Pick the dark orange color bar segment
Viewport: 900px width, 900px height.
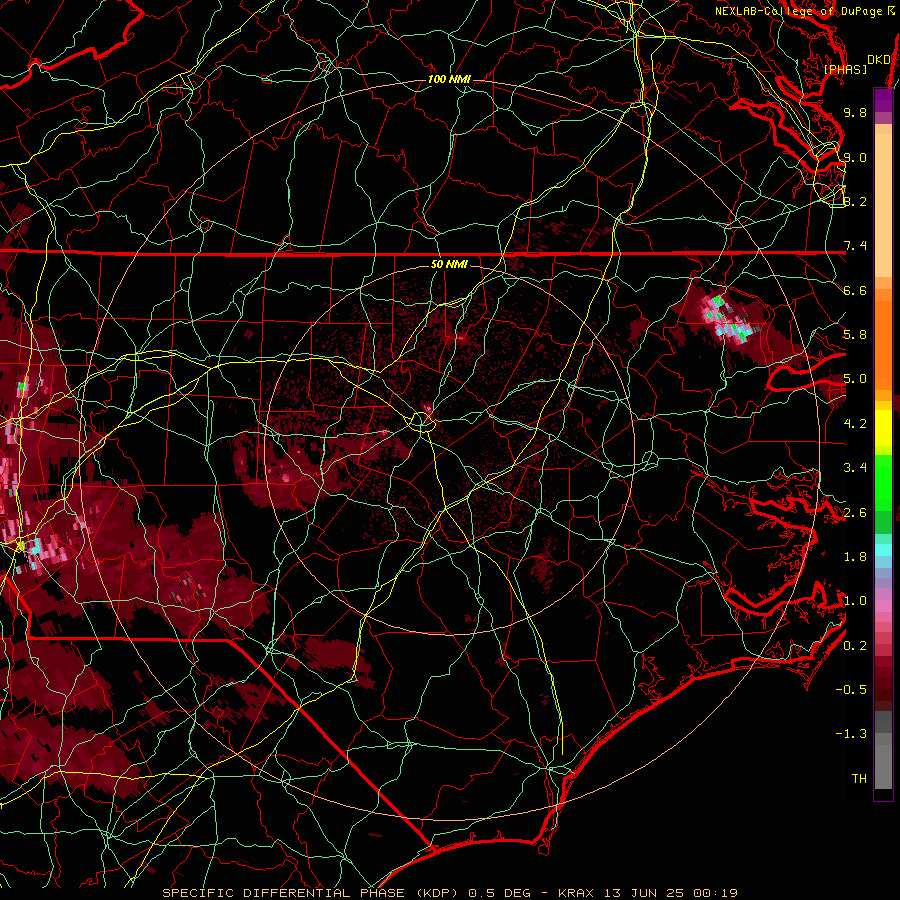coord(883,345)
